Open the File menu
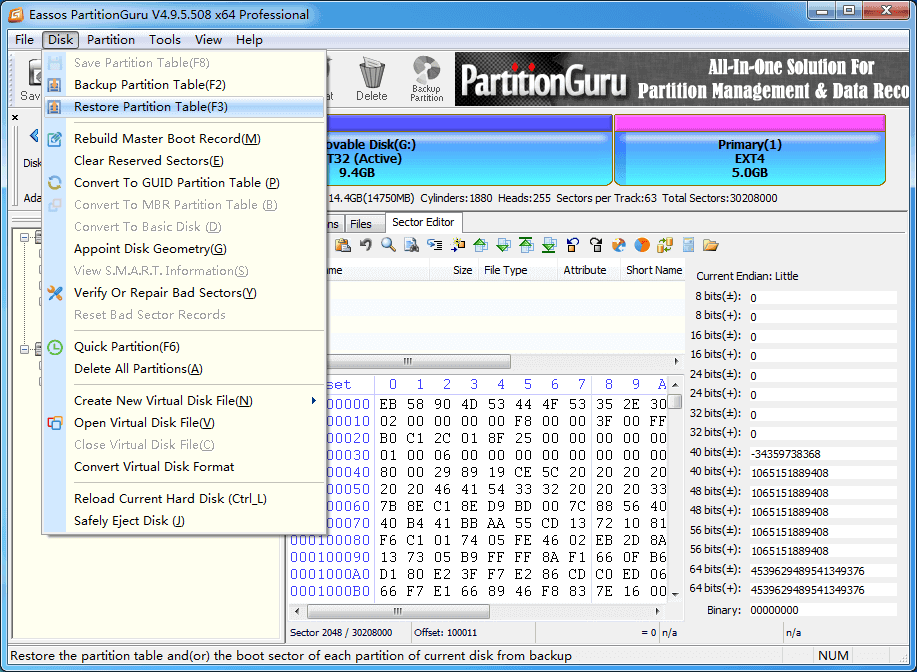The width and height of the screenshot is (917, 672). click(25, 40)
